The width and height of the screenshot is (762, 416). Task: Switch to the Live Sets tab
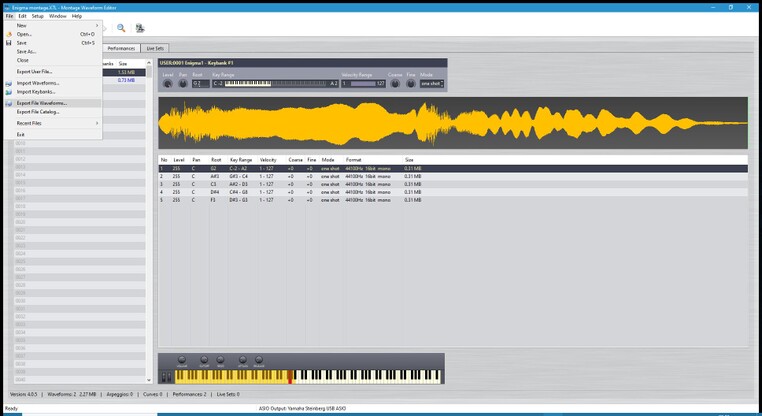[x=155, y=48]
